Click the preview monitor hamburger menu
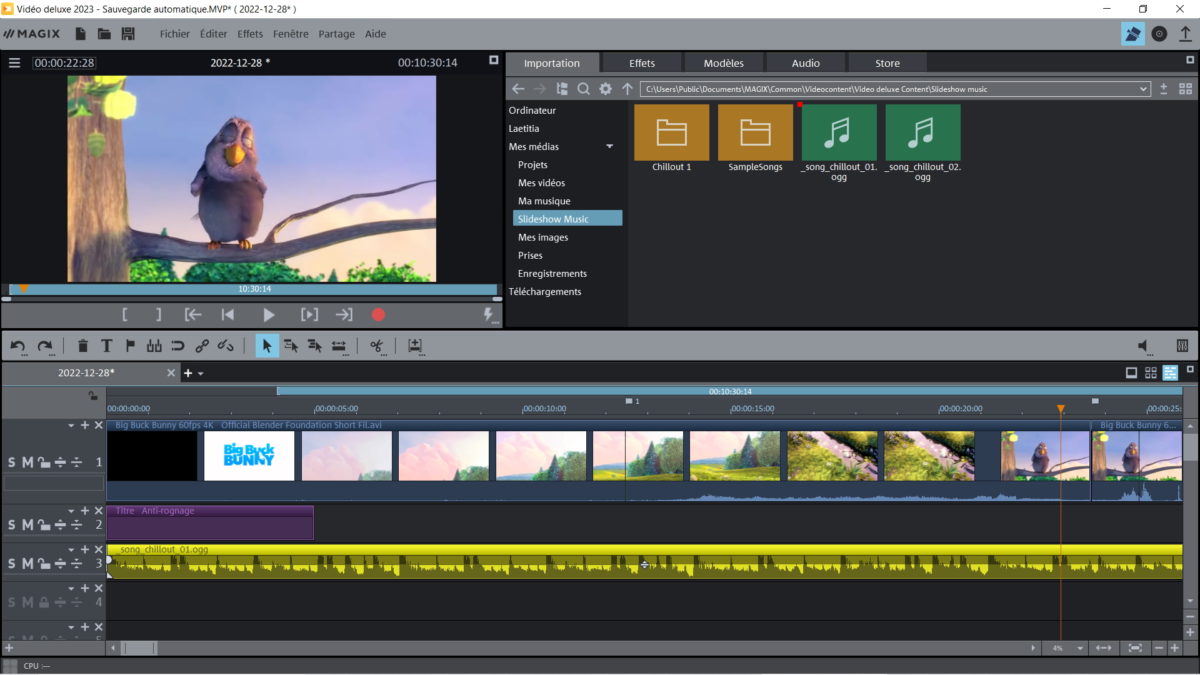Screen dimensions: 1200x675 14,63
